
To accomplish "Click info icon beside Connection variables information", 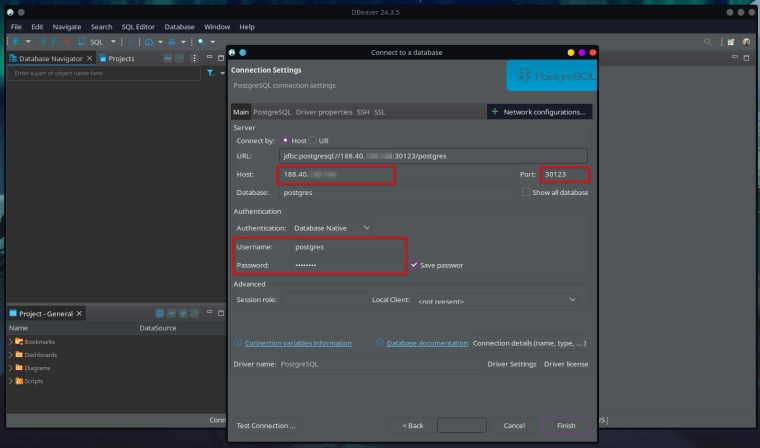I will click(x=238, y=343).
